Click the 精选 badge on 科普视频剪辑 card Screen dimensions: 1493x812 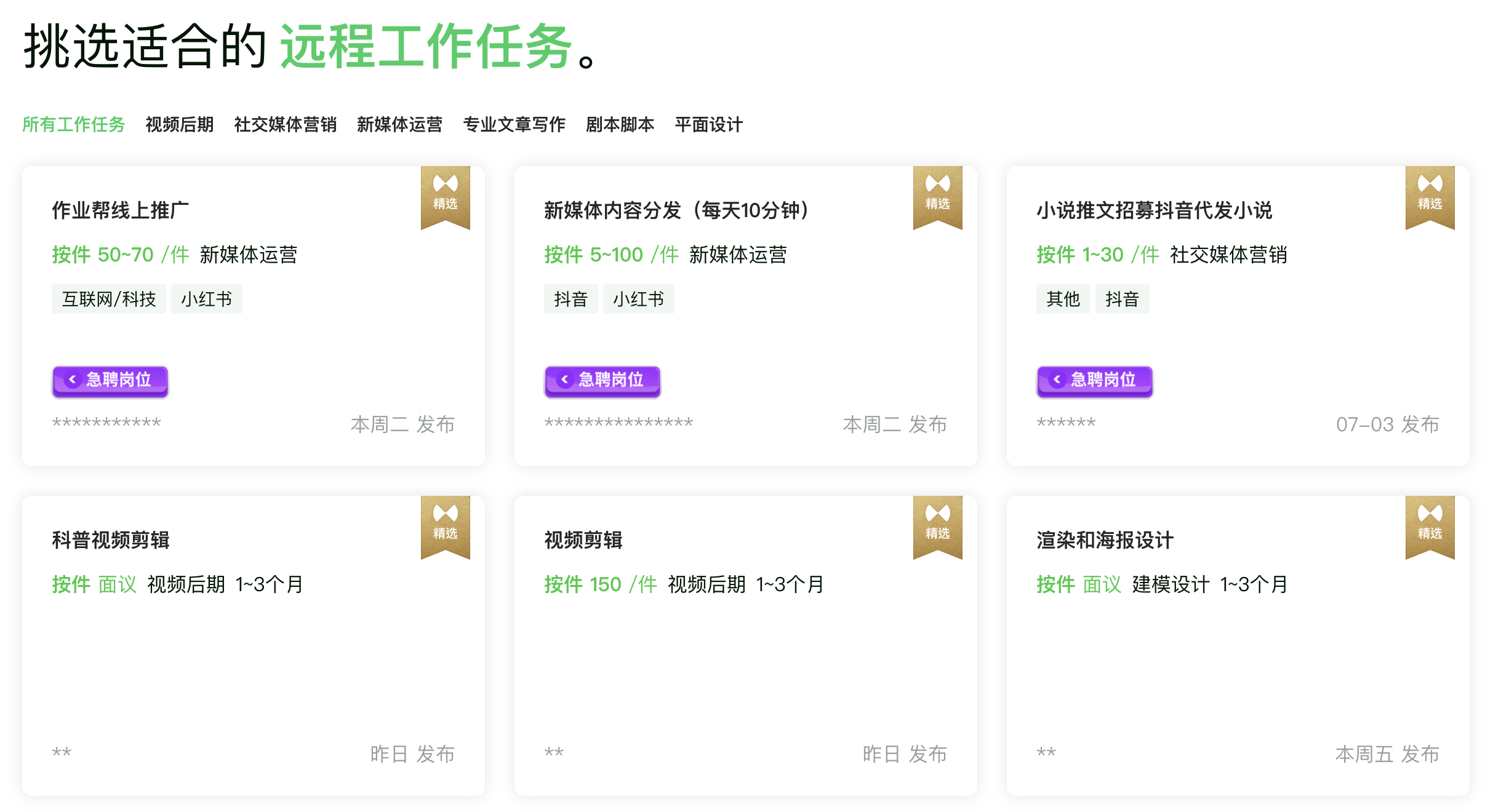tap(445, 527)
